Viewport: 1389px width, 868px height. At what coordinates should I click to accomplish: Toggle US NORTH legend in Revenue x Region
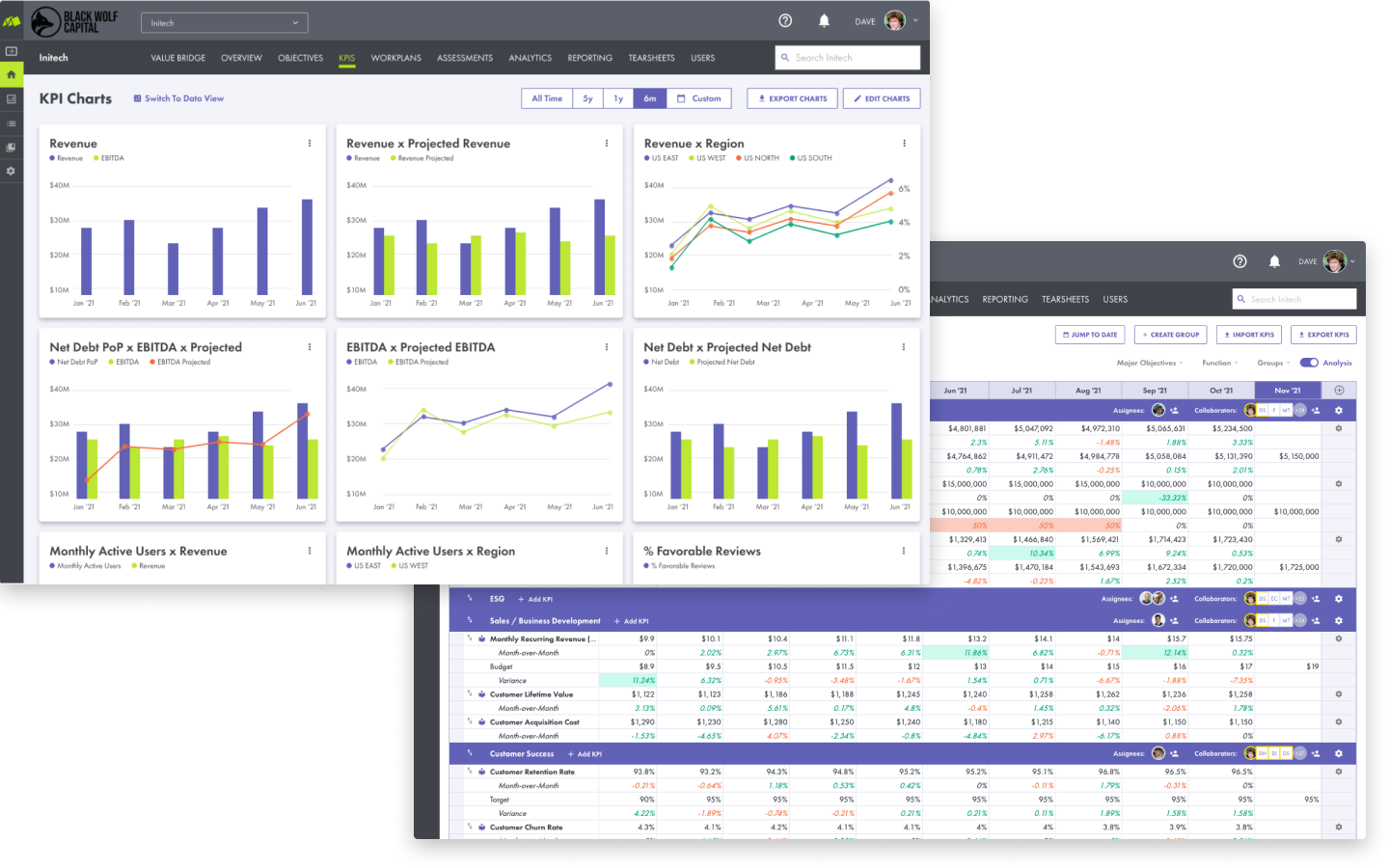click(x=757, y=158)
